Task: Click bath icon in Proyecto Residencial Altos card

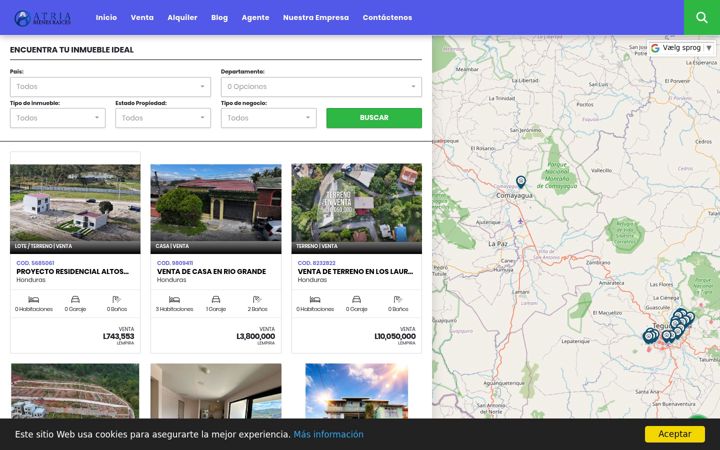Action: click(x=117, y=299)
